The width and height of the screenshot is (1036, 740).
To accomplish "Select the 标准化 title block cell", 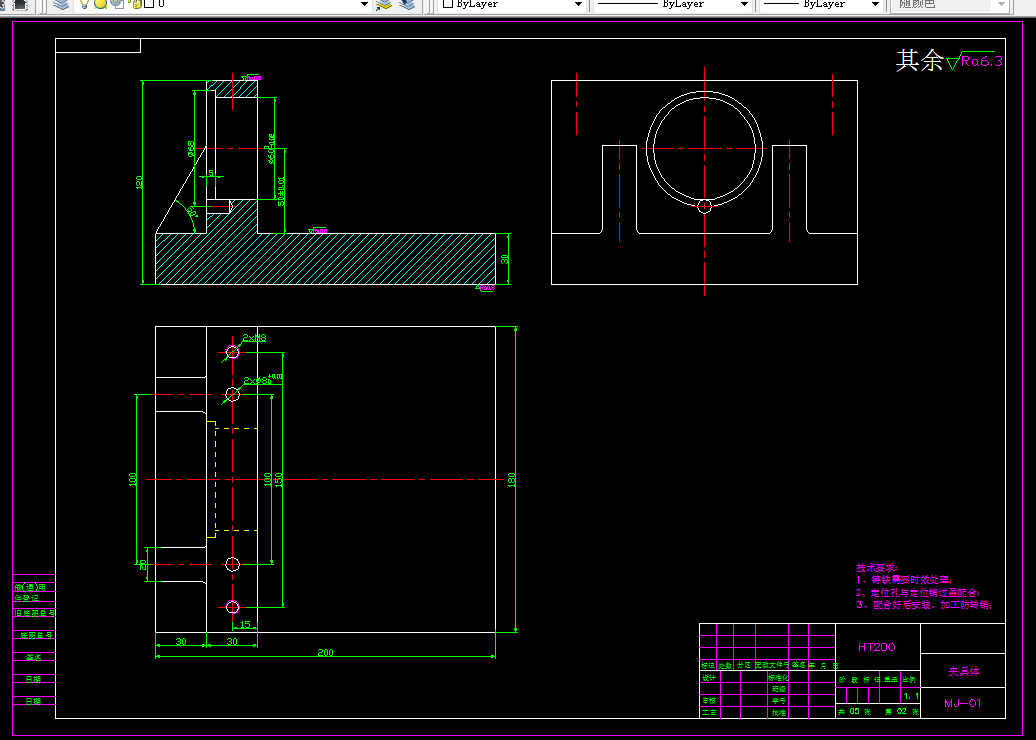I will click(x=778, y=678).
